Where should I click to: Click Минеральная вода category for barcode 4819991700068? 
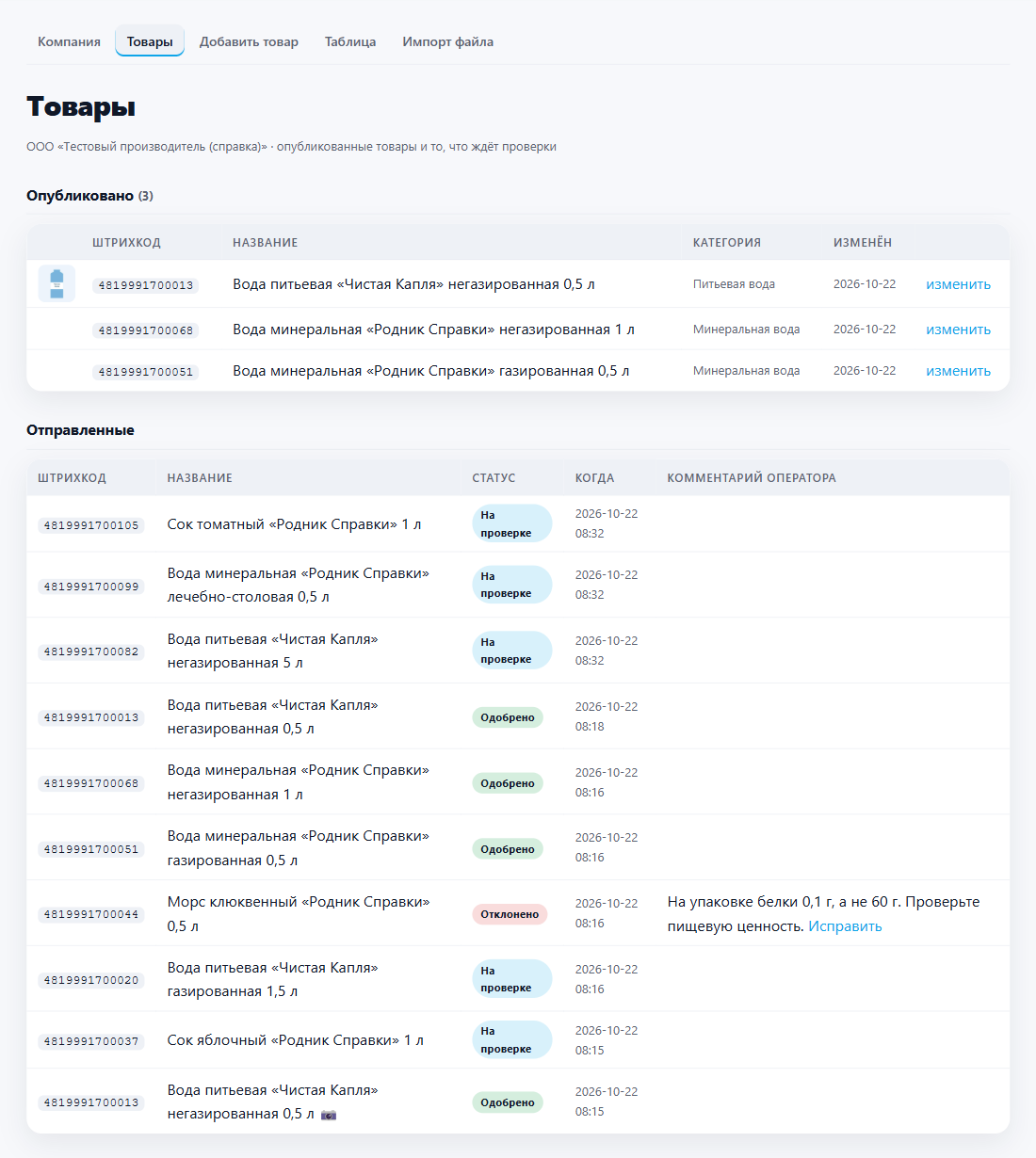pyautogui.click(x=746, y=330)
